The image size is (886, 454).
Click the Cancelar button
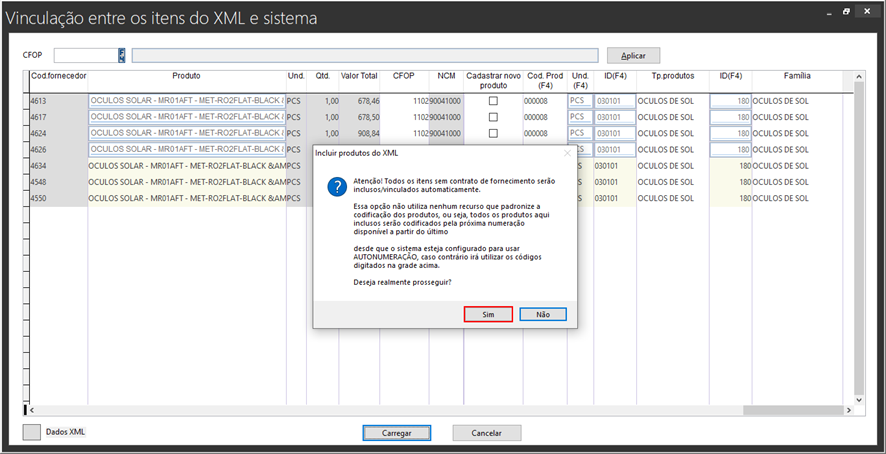486,433
